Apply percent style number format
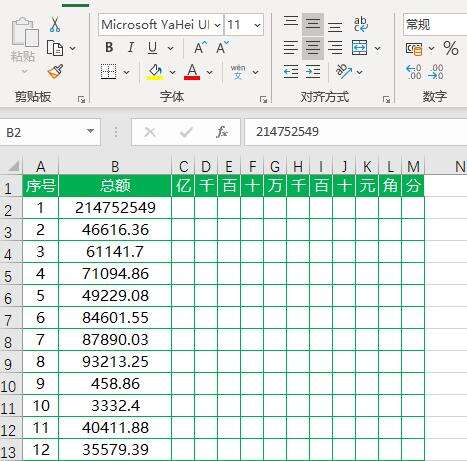 click(451, 48)
